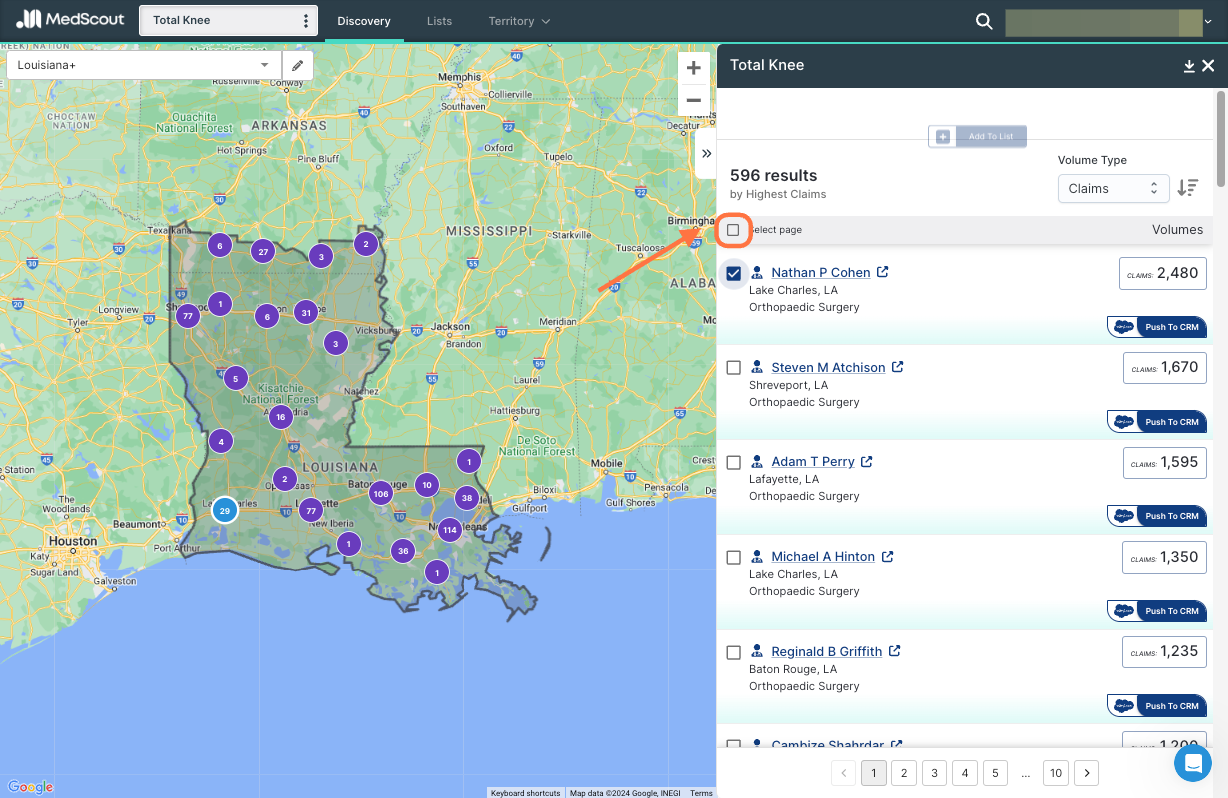
Task: Zoom out on the map
Action: coord(693,100)
